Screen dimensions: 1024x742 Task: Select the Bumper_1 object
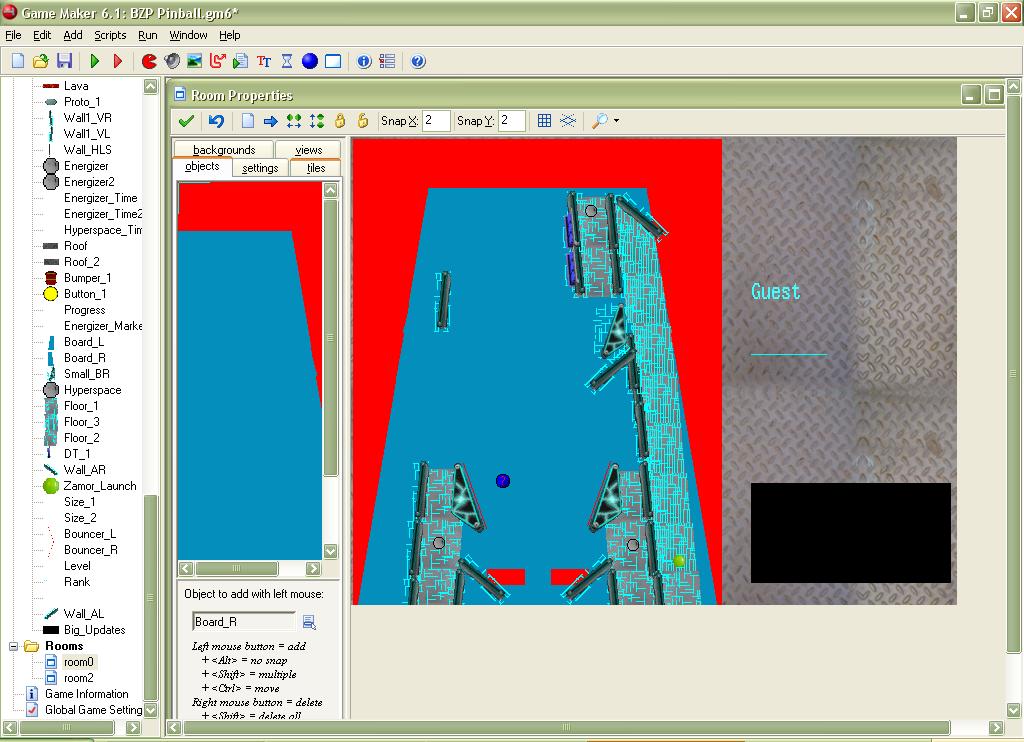click(x=88, y=278)
